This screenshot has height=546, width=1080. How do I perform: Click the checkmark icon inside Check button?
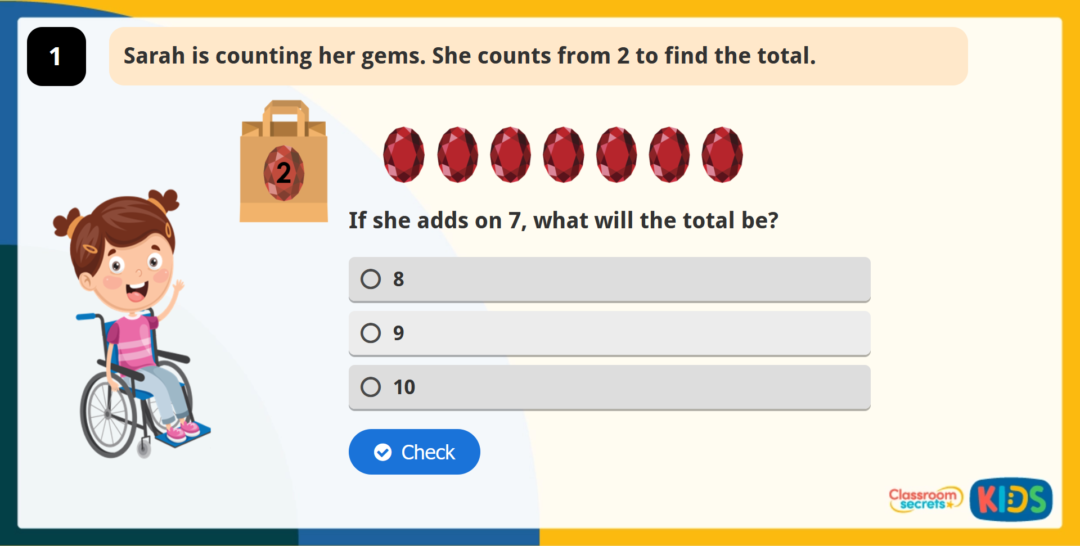click(383, 453)
